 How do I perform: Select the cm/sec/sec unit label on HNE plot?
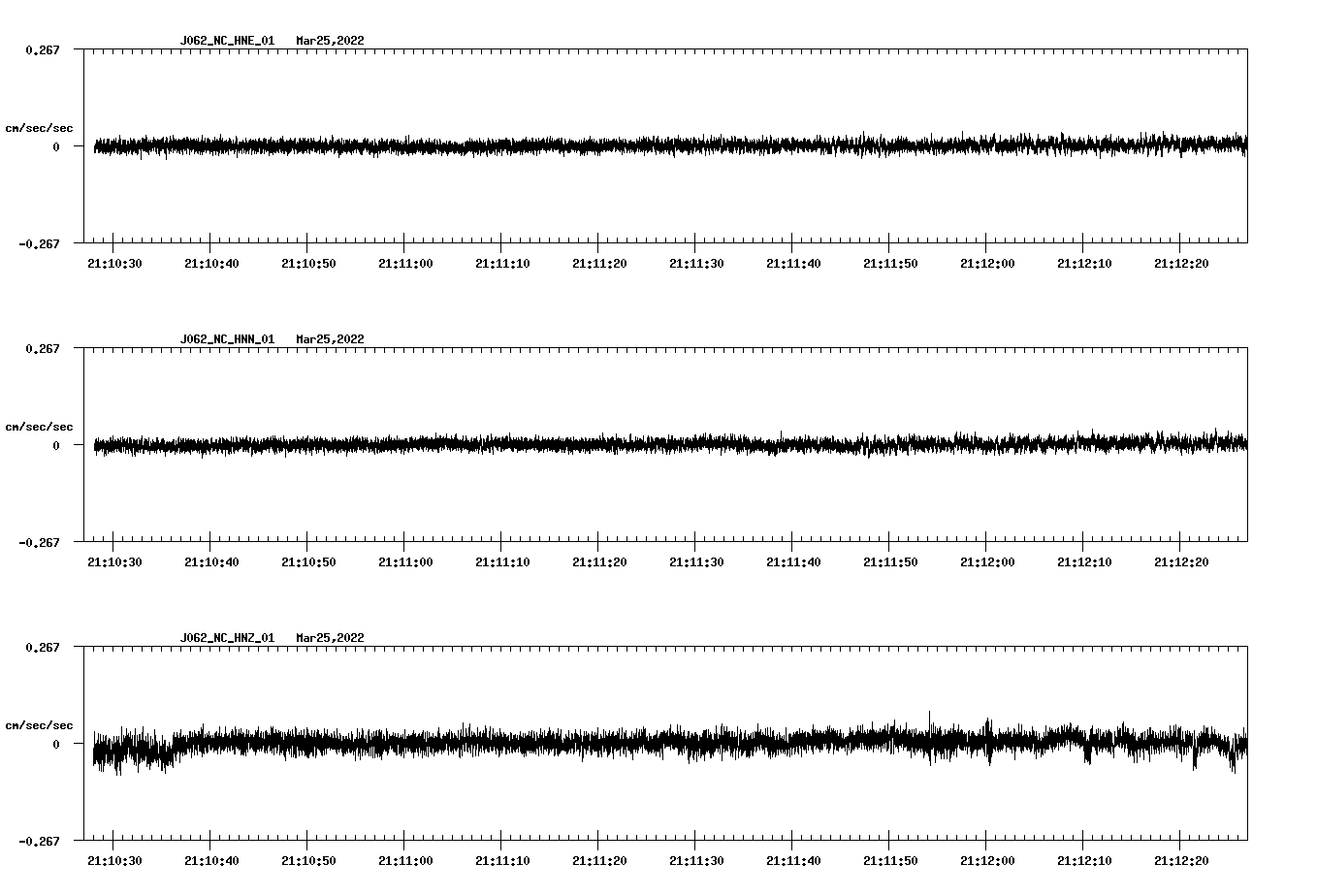39,128
